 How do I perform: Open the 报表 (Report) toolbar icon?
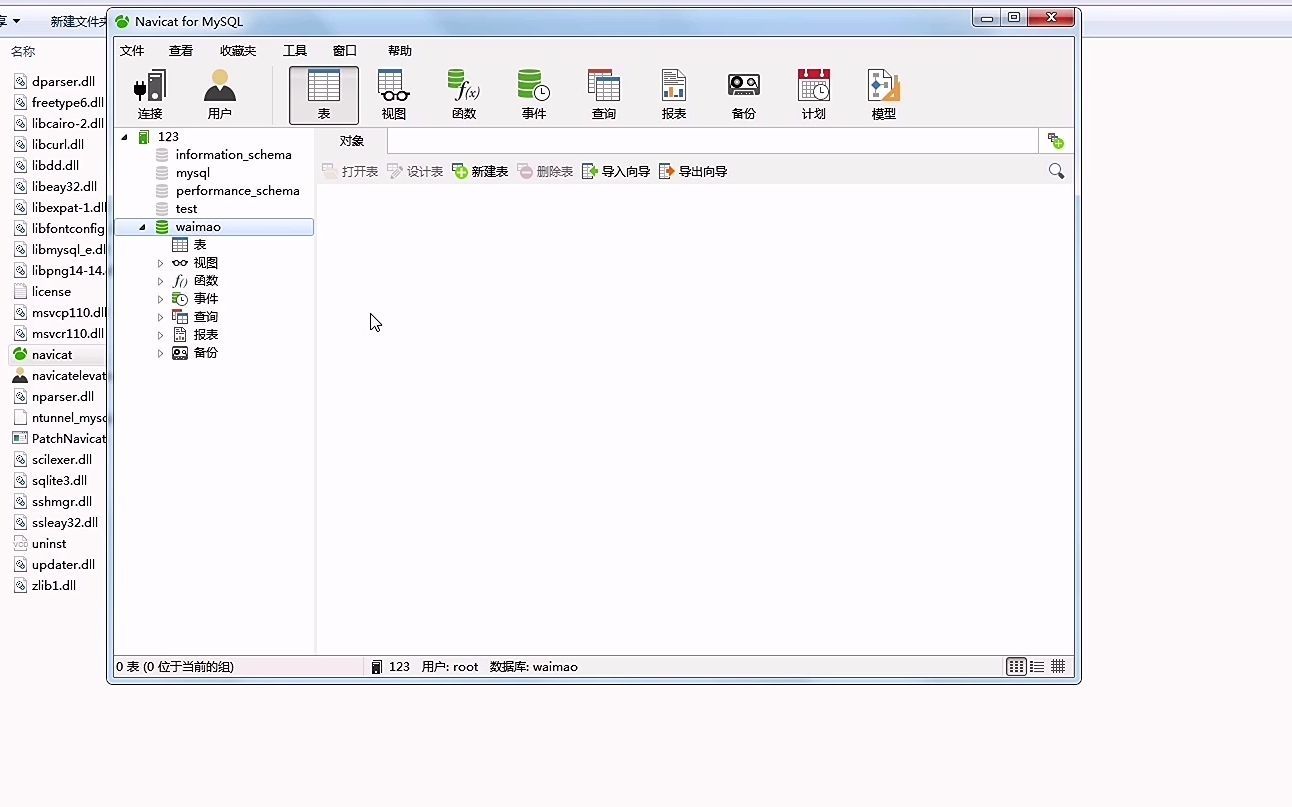click(x=674, y=95)
